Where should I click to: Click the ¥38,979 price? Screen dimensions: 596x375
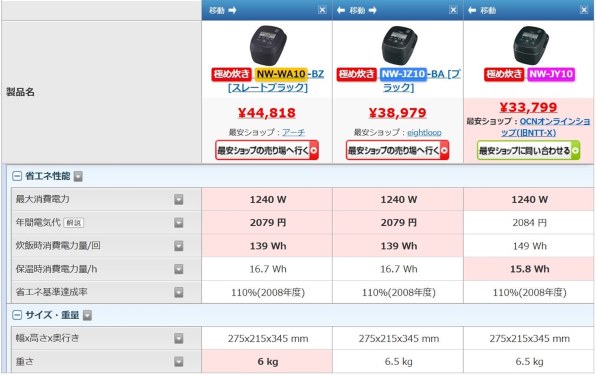click(398, 113)
